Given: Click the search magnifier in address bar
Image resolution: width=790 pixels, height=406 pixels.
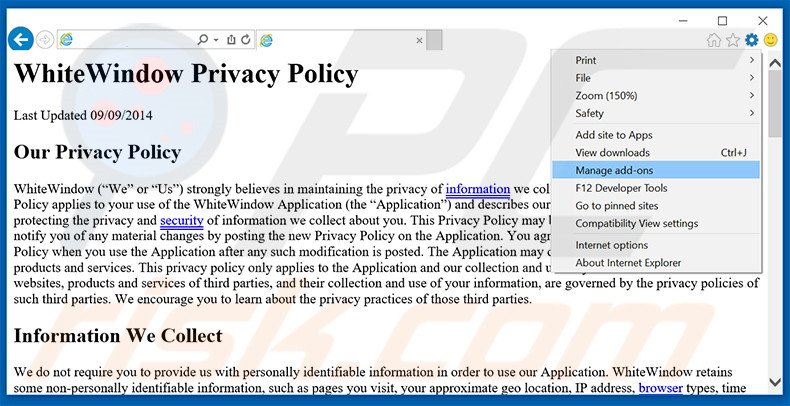Looking at the screenshot, I should pyautogui.click(x=203, y=40).
